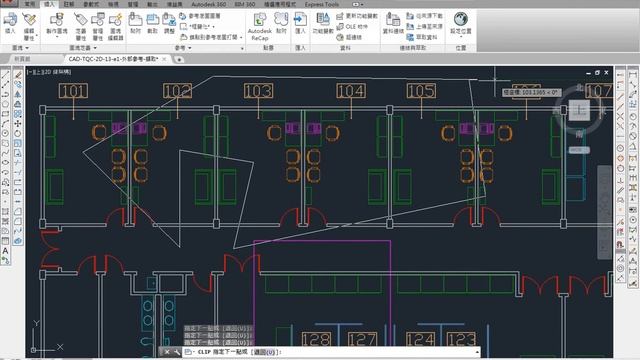640x360 pixels.
Task: Click the Hyperlink (超連結) icon
Action: coord(349,37)
